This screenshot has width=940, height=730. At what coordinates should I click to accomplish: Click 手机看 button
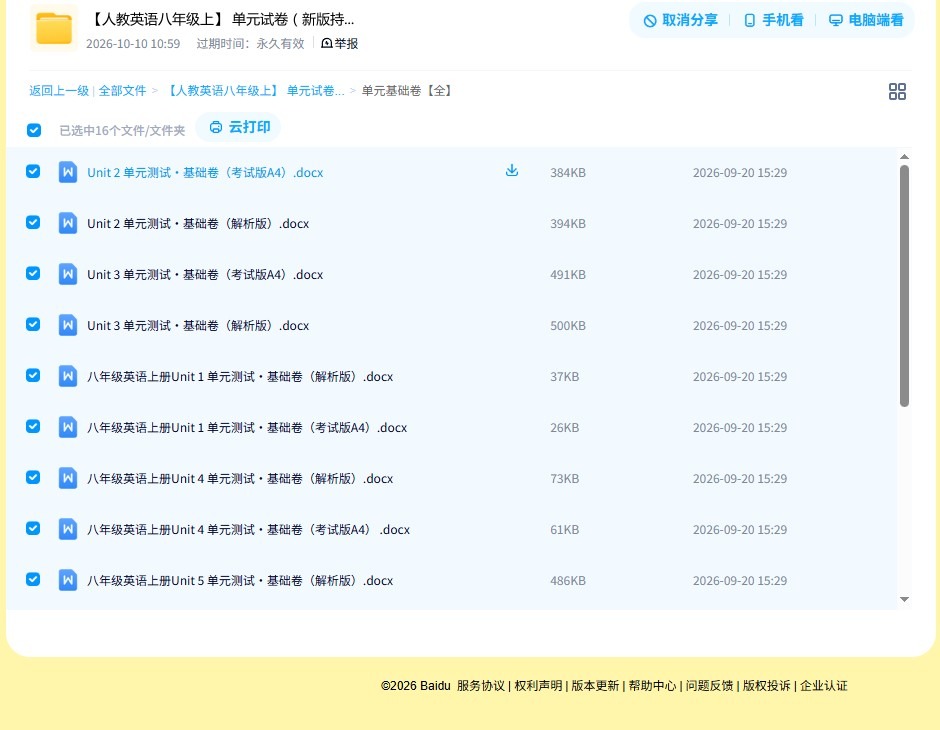pyautogui.click(x=773, y=20)
